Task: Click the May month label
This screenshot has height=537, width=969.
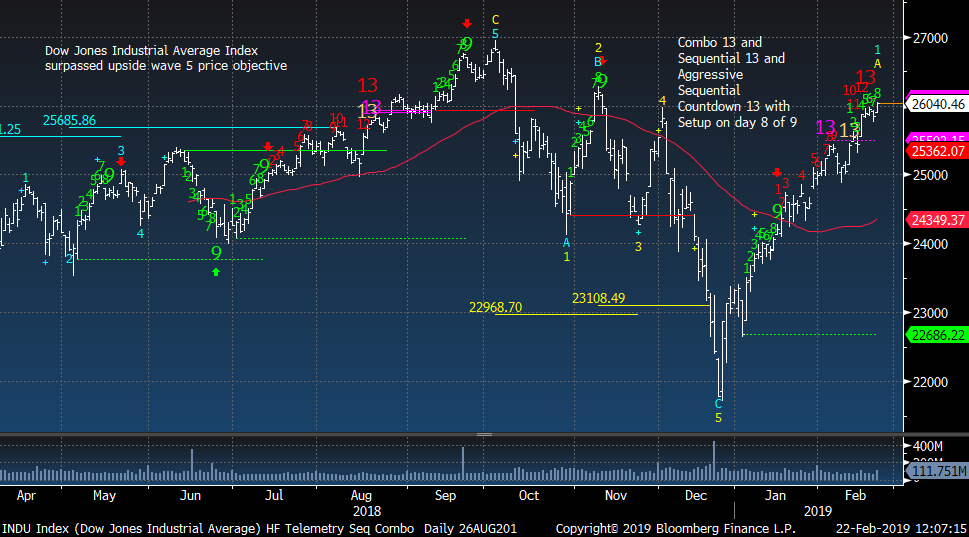Action: click(104, 496)
